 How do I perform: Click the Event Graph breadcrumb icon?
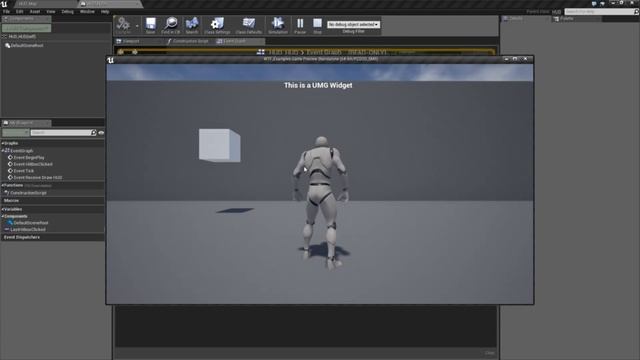click(261, 52)
